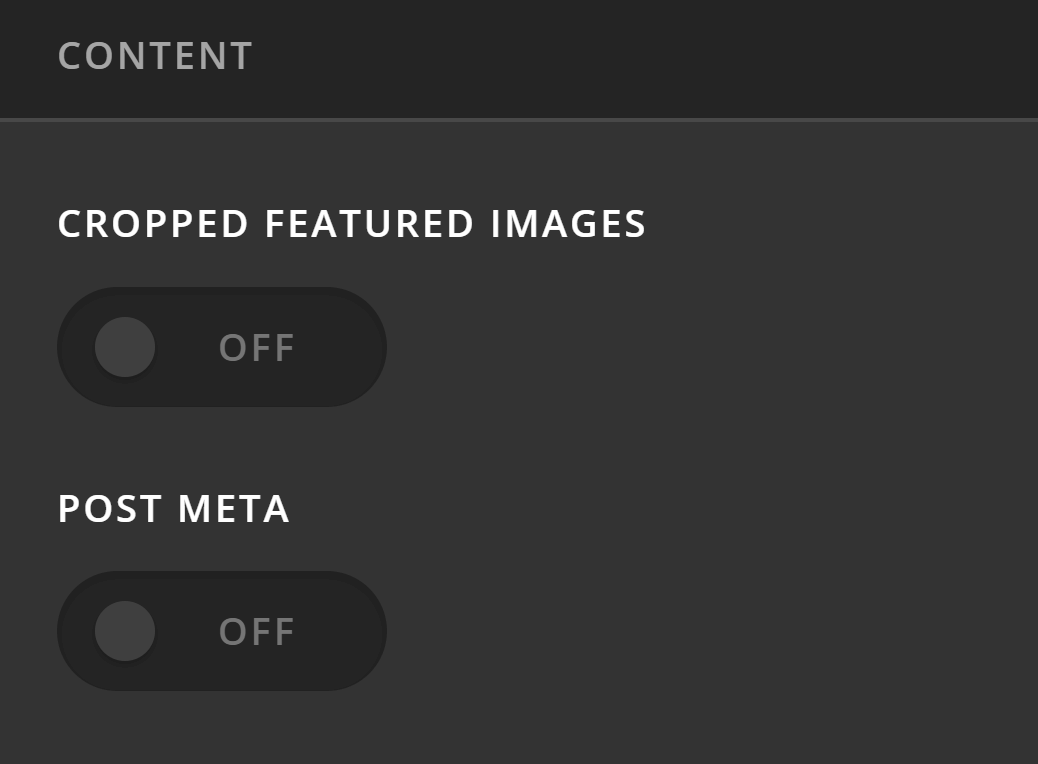1038x764 pixels.
Task: Click the POST META heading text
Action: point(173,508)
